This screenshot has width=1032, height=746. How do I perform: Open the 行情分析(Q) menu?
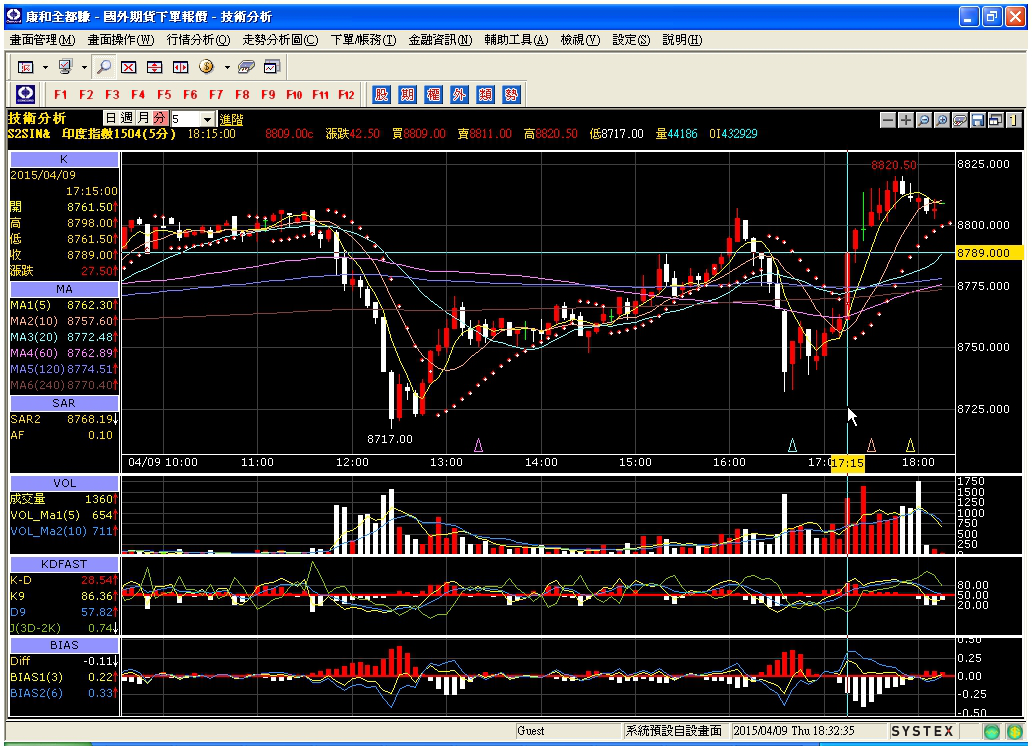click(x=198, y=40)
